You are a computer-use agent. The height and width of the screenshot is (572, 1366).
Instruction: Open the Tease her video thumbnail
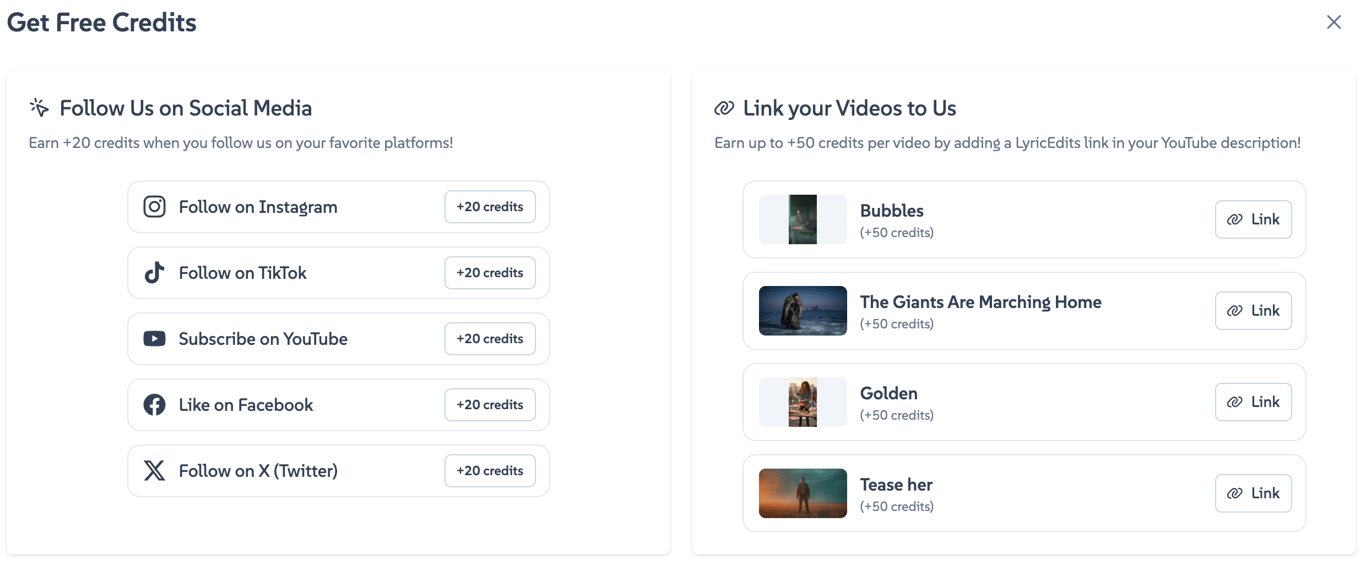coord(803,493)
